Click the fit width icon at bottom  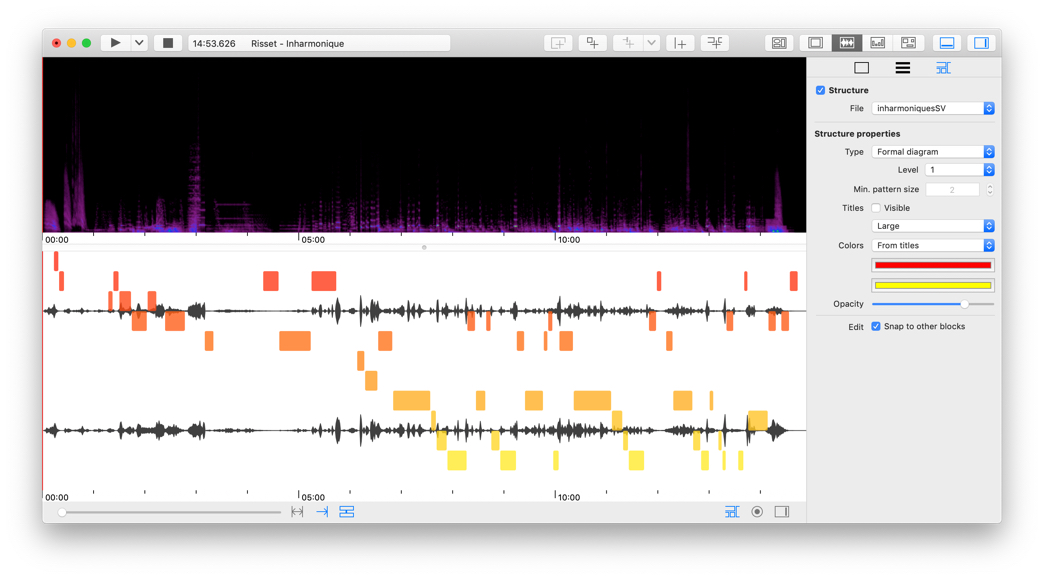pos(297,512)
